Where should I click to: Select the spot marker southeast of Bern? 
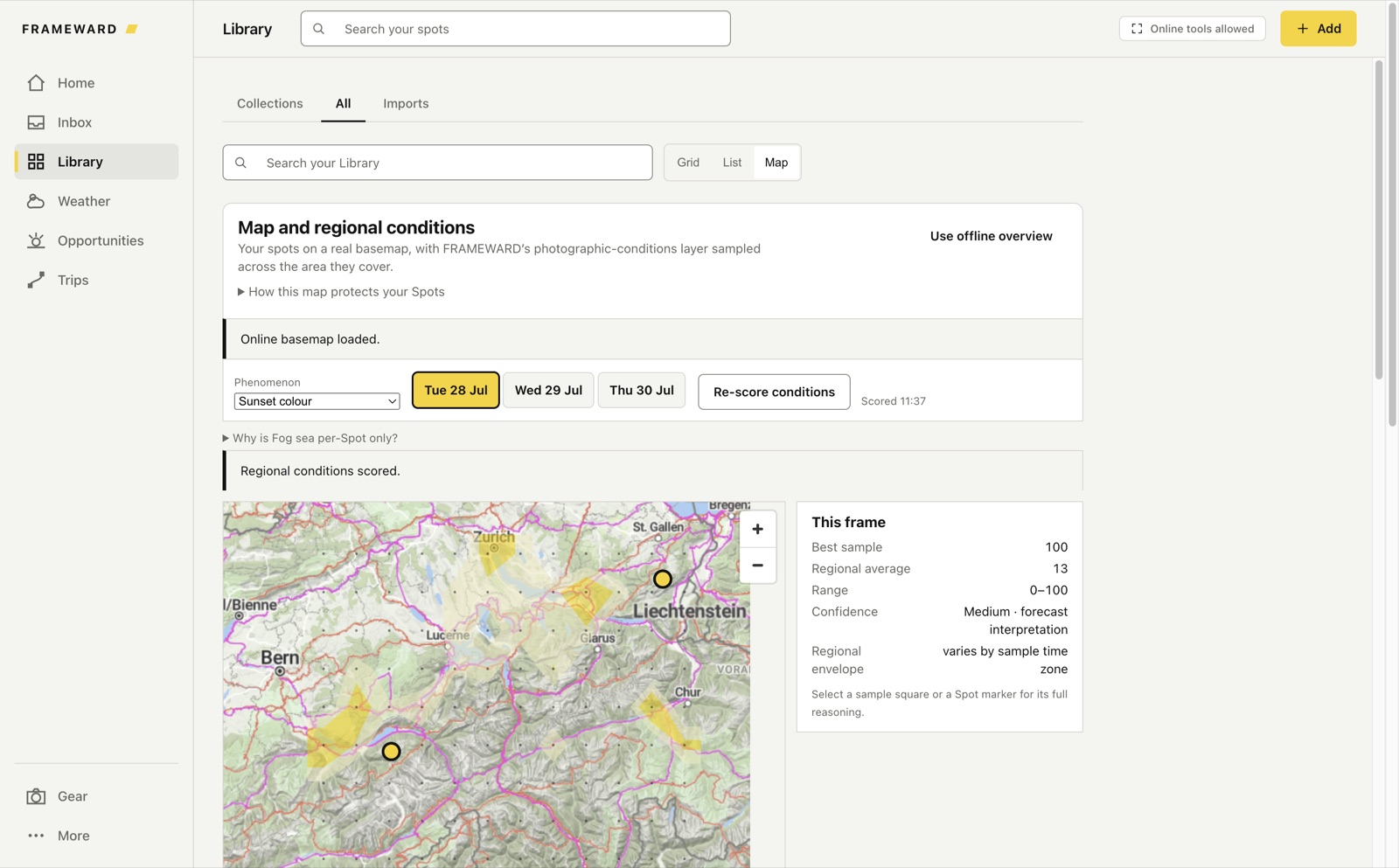(391, 751)
